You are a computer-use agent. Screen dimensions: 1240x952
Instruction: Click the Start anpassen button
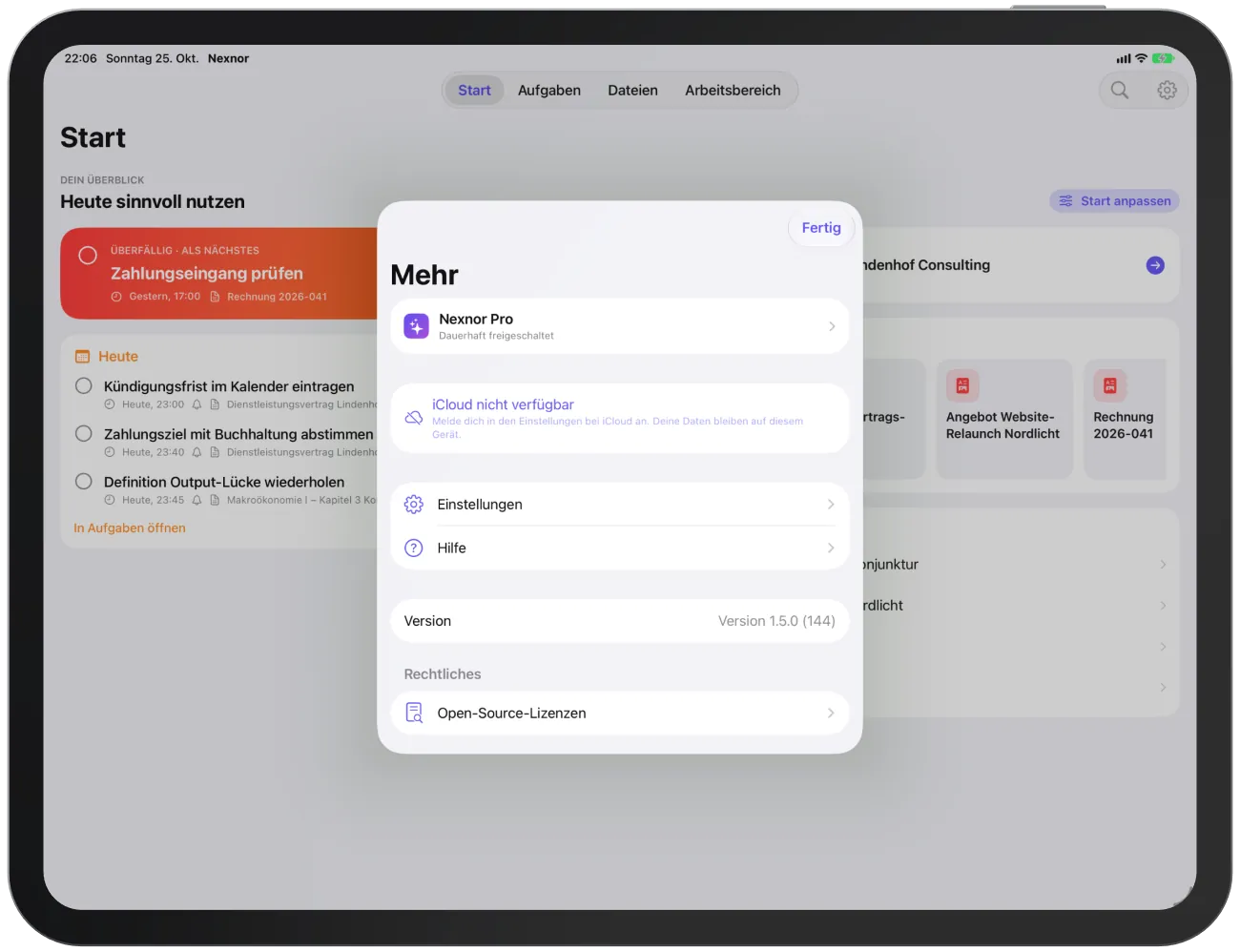(1114, 201)
